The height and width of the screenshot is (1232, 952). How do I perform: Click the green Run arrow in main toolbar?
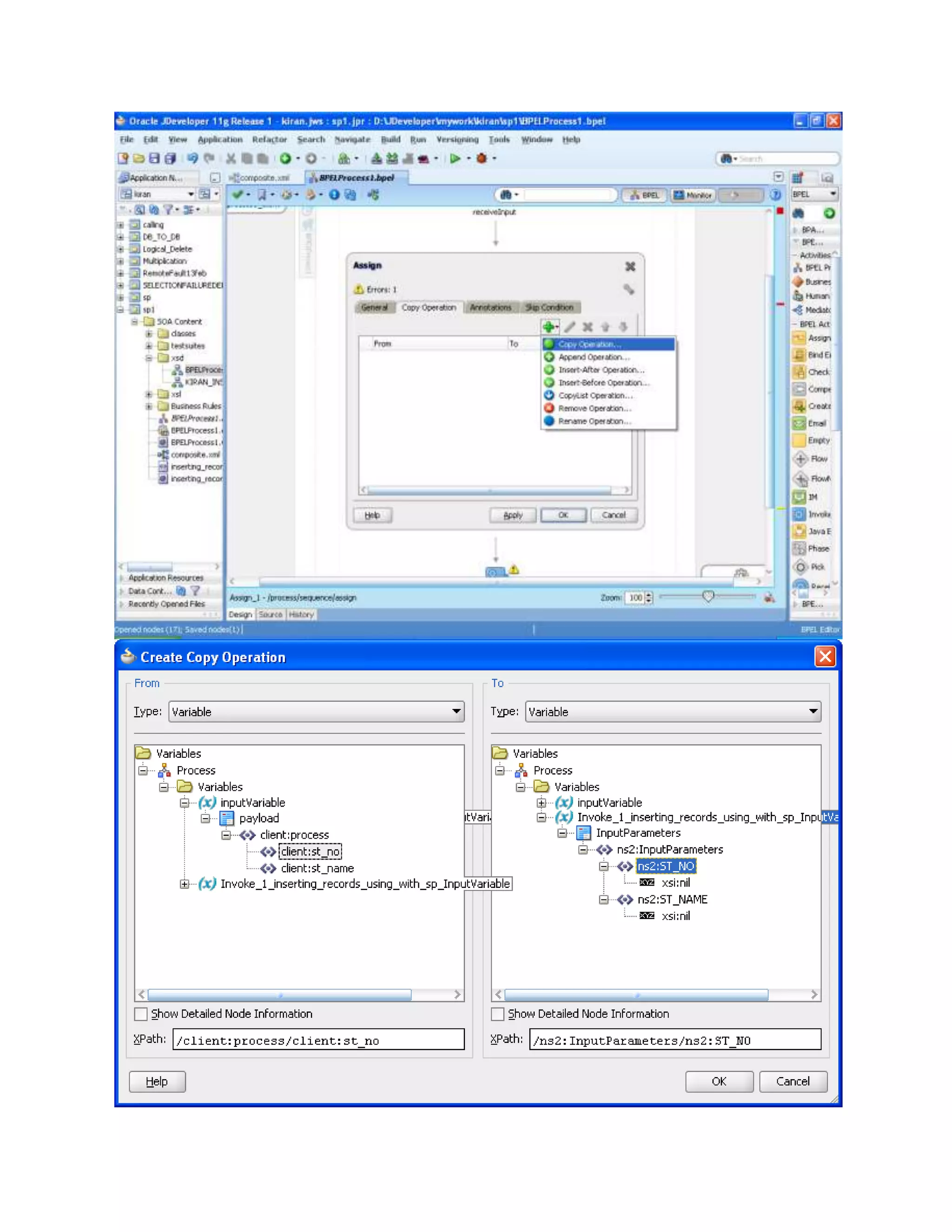tap(455, 159)
